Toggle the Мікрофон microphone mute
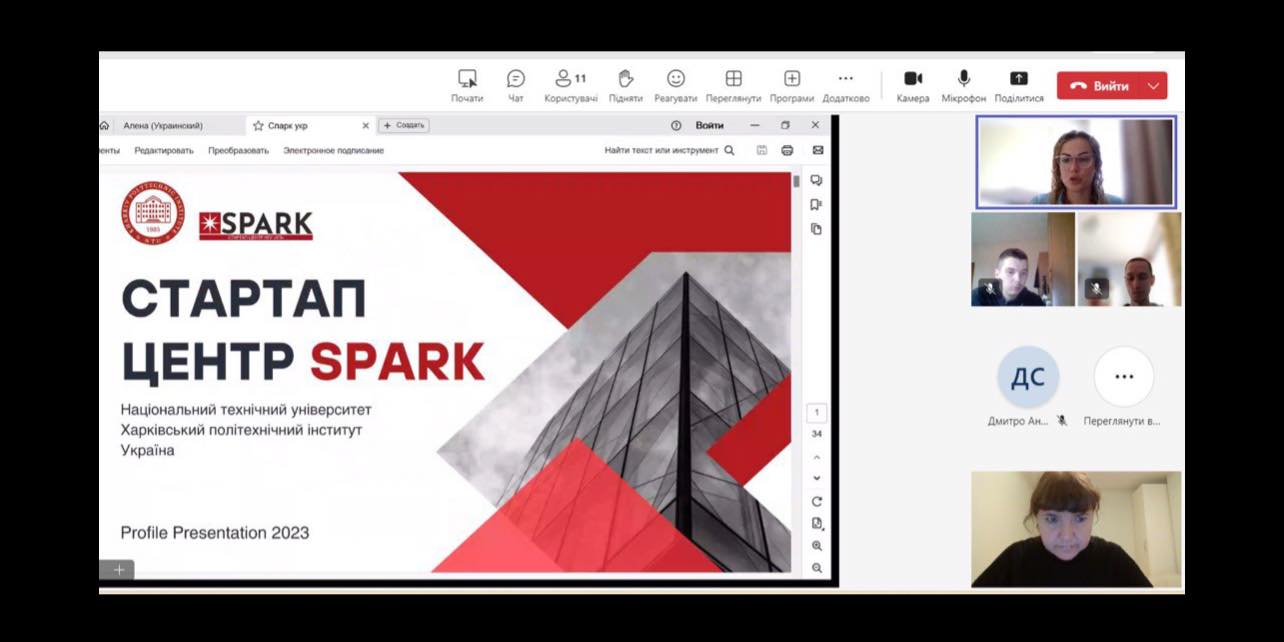This screenshot has width=1284, height=642. (x=963, y=79)
